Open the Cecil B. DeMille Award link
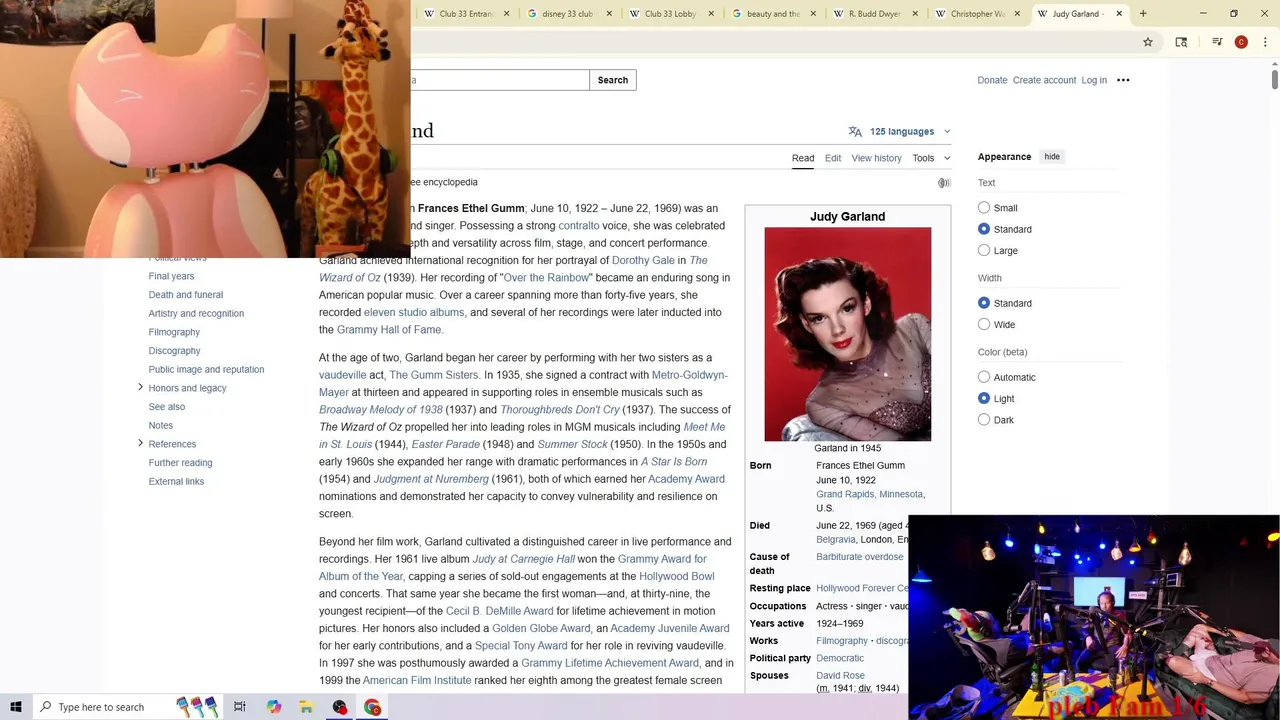Viewport: 1280px width, 720px height. pyautogui.click(x=499, y=611)
